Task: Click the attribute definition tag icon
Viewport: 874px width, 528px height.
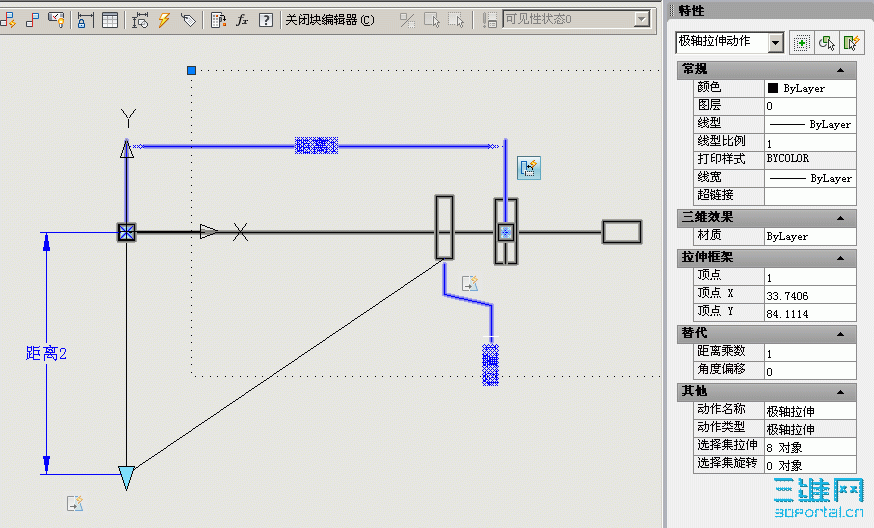Action: click(188, 20)
